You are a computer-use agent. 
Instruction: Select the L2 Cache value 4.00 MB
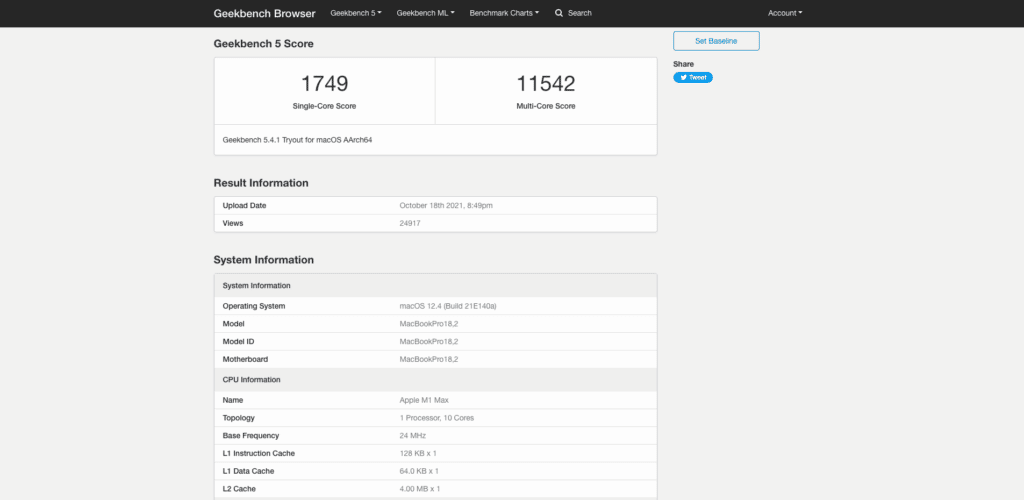click(420, 488)
